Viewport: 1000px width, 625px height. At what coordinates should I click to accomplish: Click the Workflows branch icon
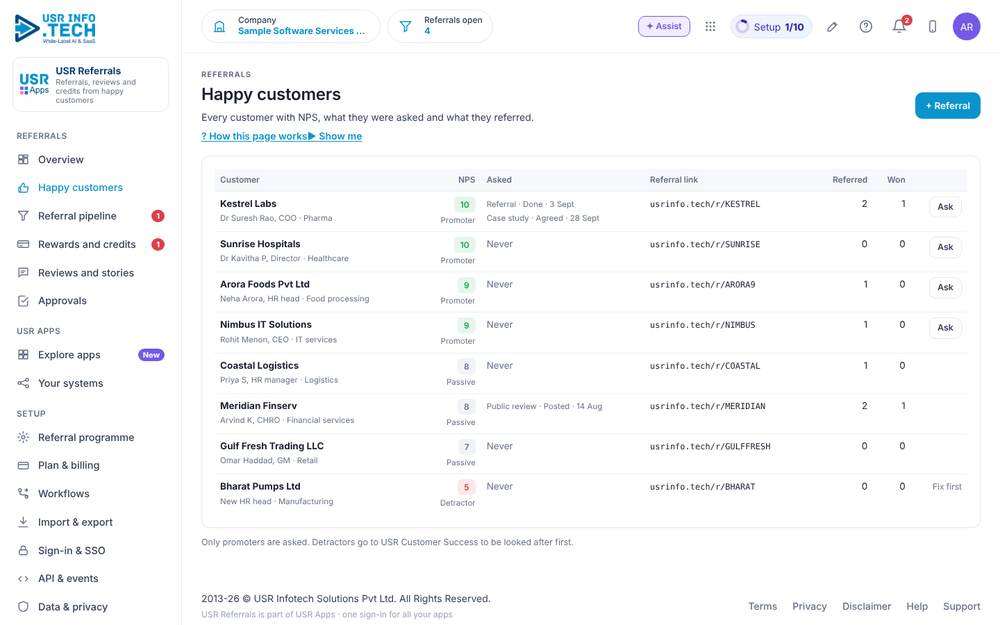pos(23,493)
